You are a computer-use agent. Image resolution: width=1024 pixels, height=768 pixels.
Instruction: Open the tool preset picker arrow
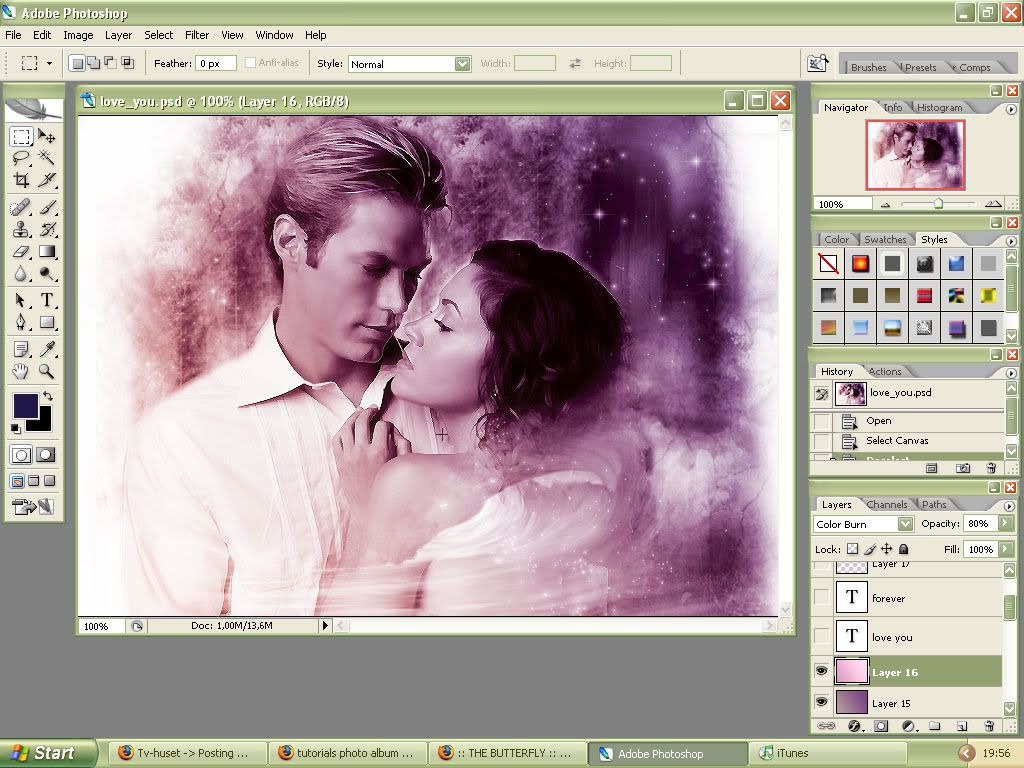coord(49,63)
